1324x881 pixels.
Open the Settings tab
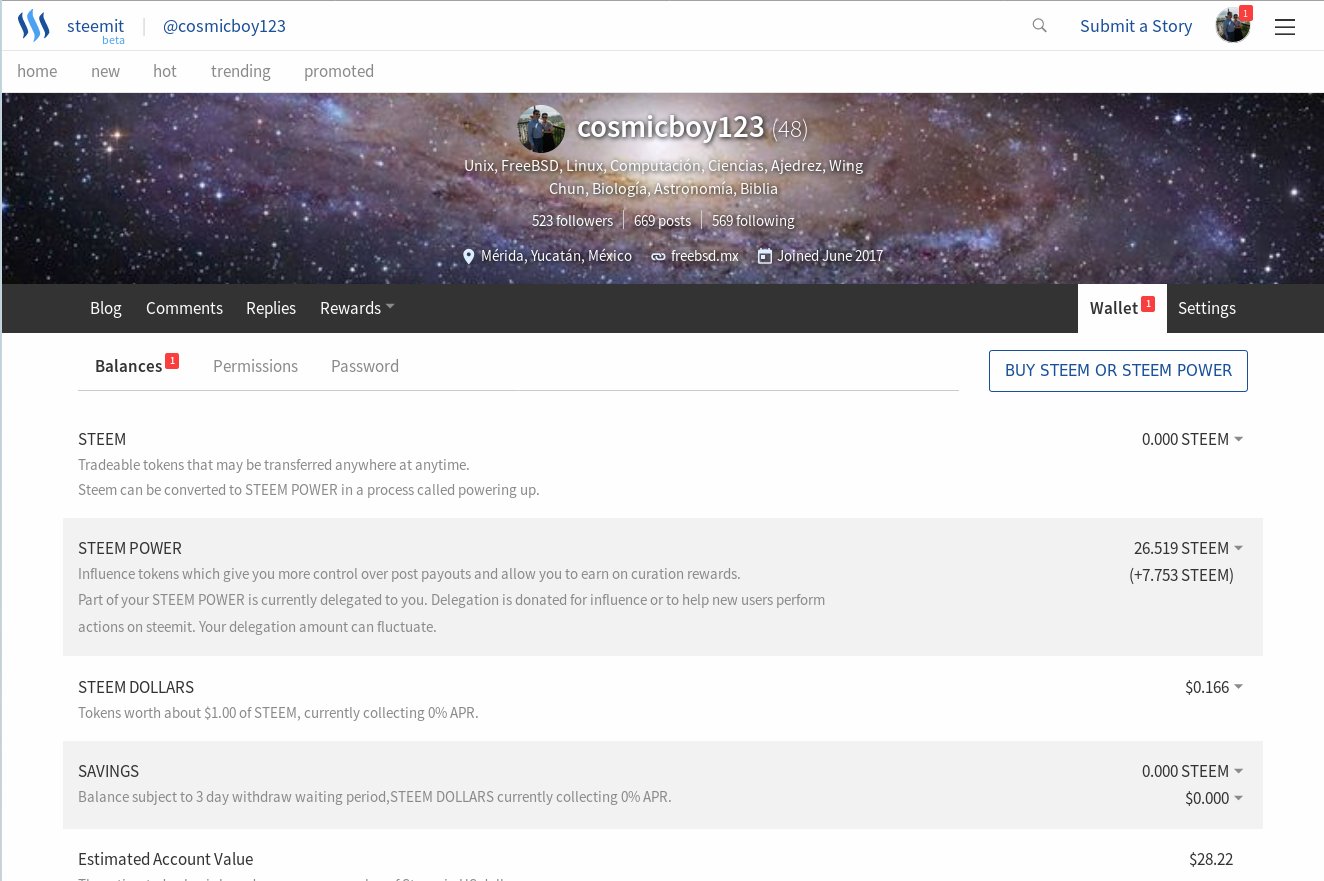point(1207,308)
